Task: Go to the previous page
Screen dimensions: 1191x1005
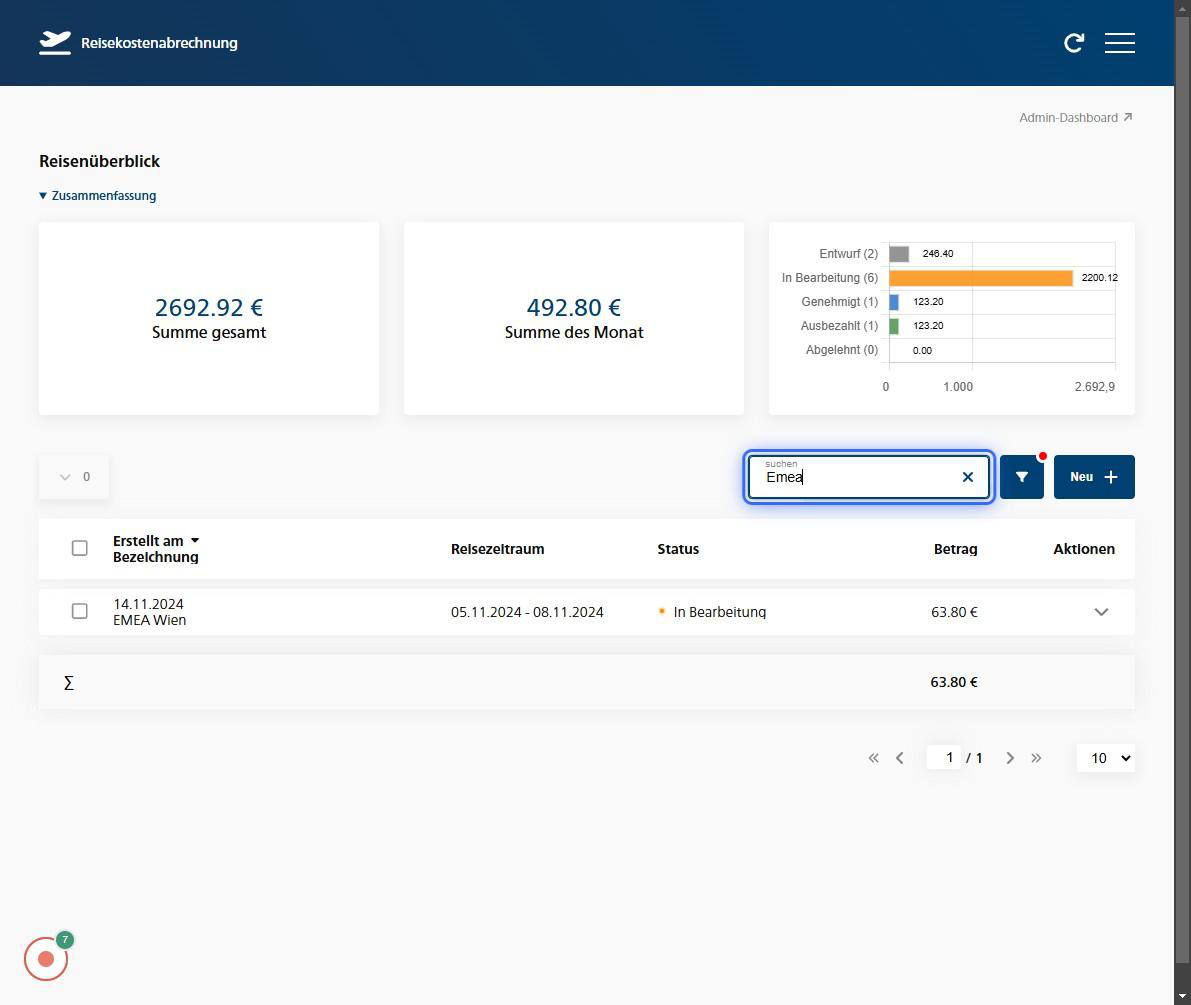Action: click(x=899, y=758)
